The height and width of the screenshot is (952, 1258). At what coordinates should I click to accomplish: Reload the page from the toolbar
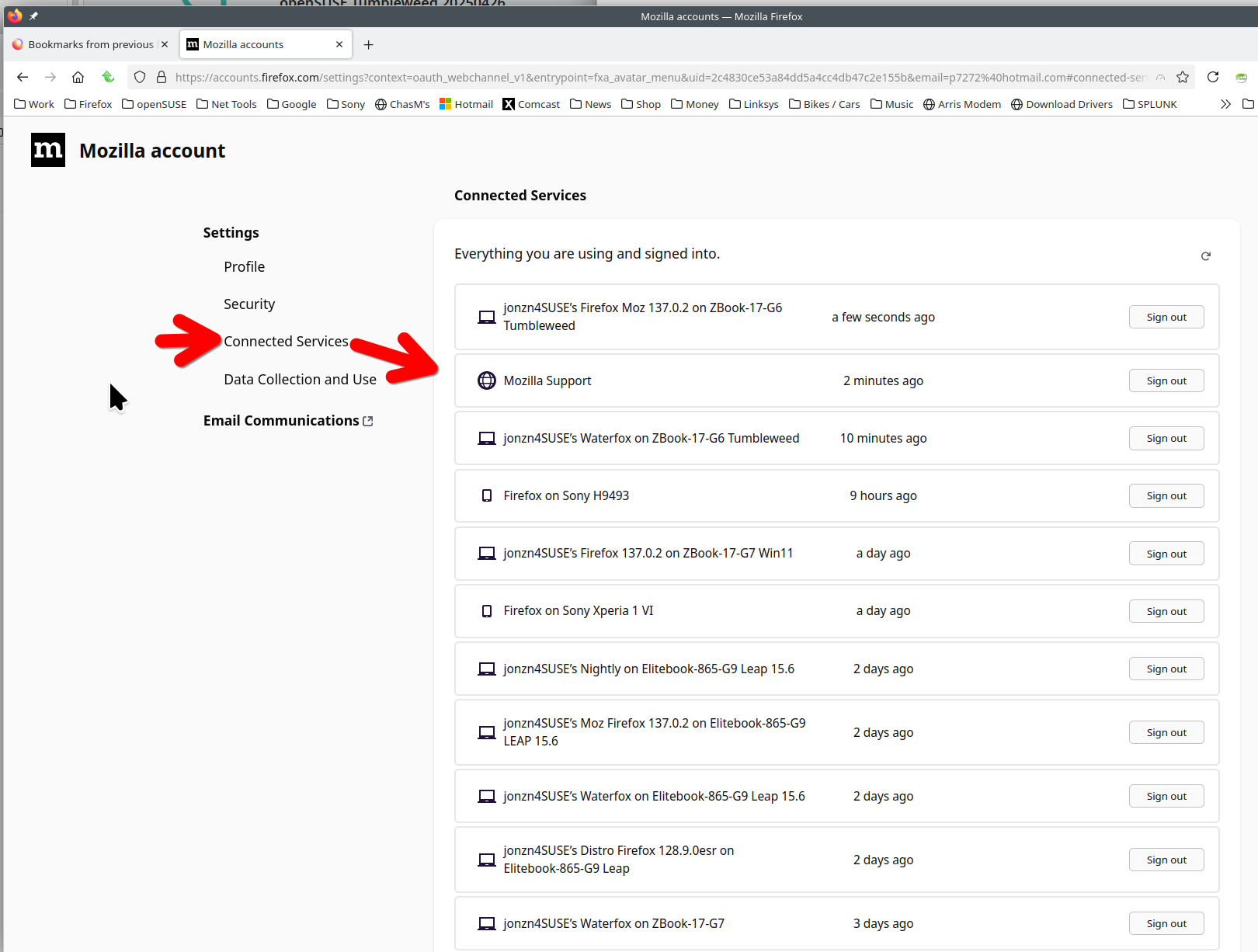tap(1213, 77)
